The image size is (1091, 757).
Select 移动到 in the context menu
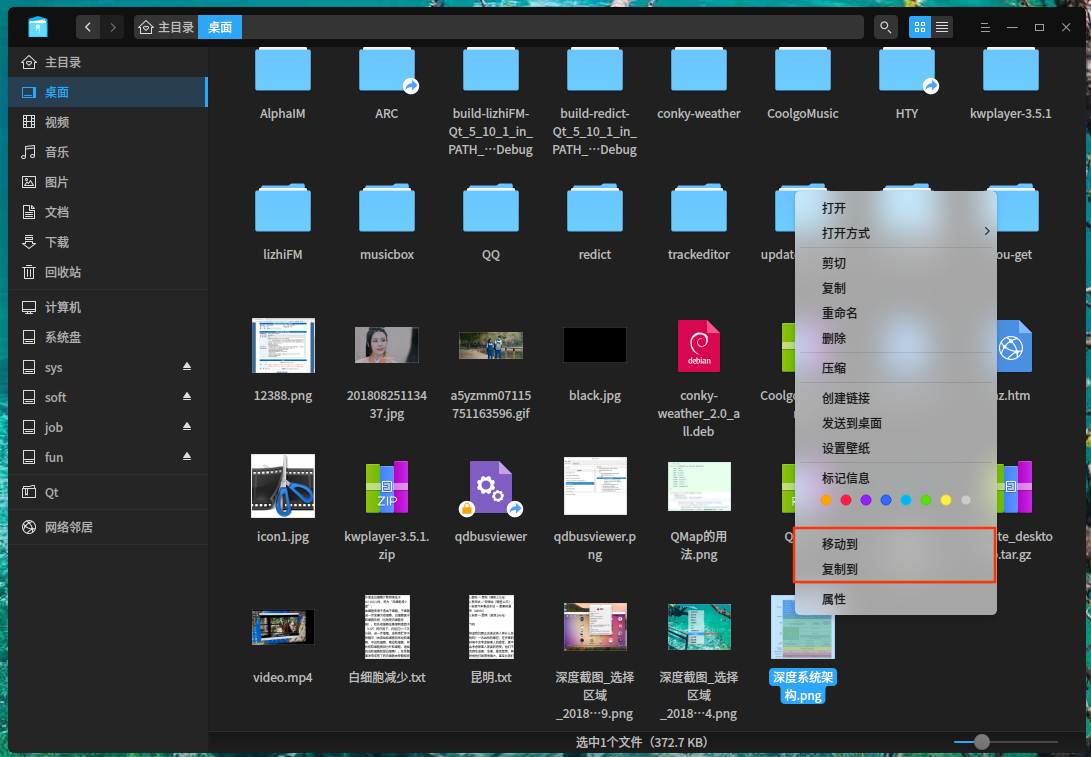tap(840, 544)
